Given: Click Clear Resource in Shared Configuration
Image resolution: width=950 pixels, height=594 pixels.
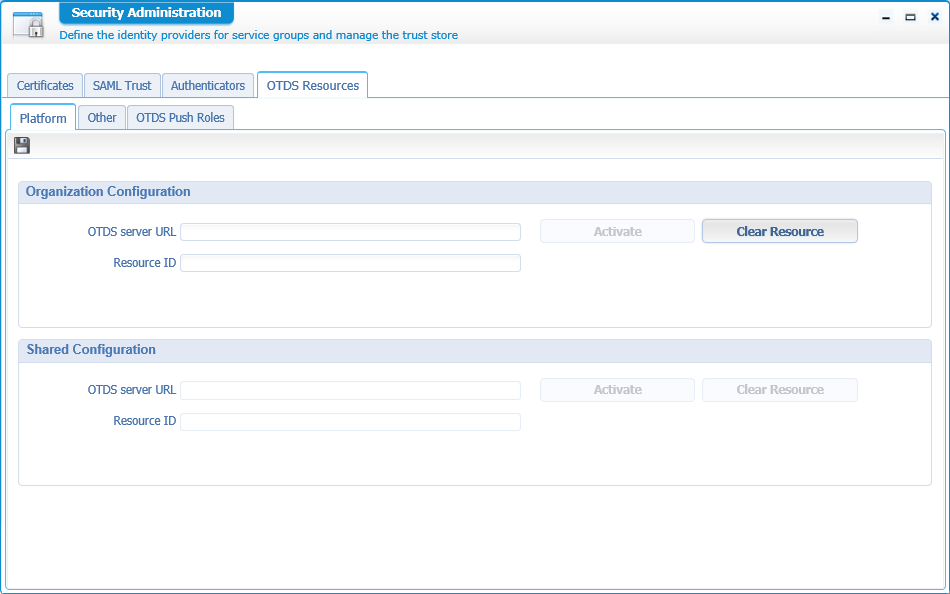Looking at the screenshot, I should coord(780,390).
